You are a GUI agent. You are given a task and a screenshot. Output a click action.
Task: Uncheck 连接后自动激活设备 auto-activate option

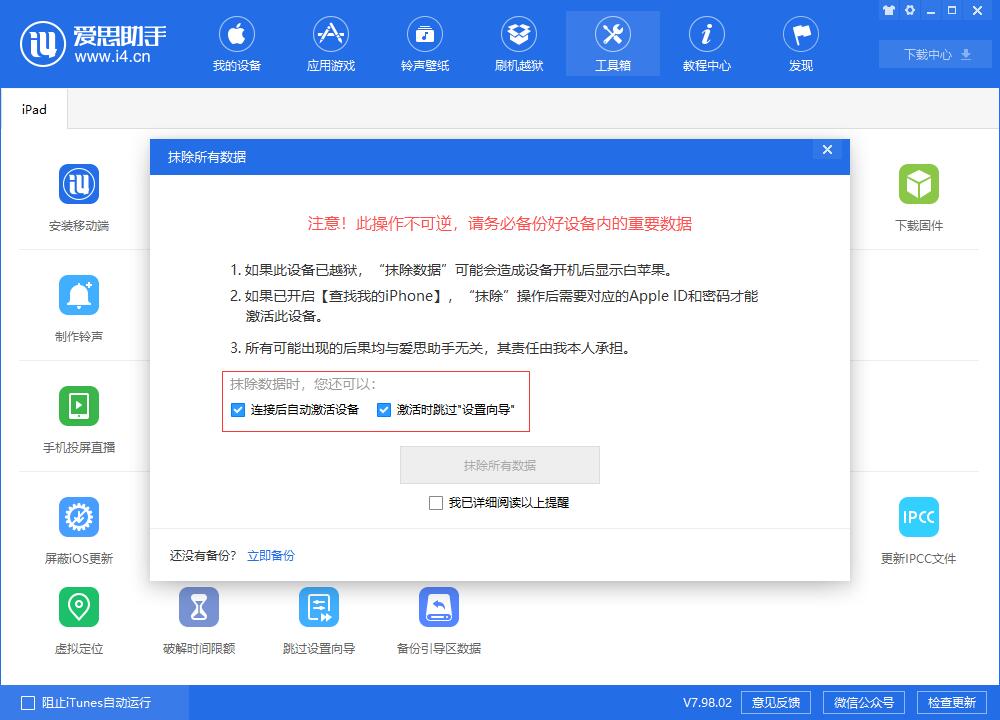(237, 409)
